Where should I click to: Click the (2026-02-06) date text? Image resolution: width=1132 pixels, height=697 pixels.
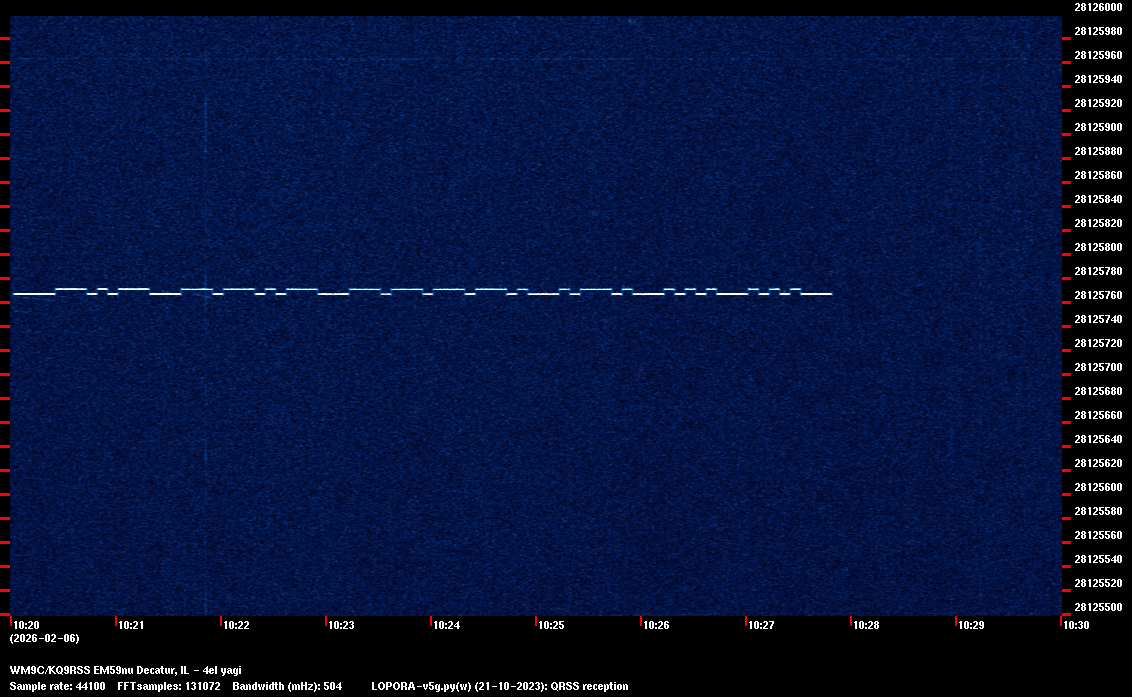click(44, 638)
